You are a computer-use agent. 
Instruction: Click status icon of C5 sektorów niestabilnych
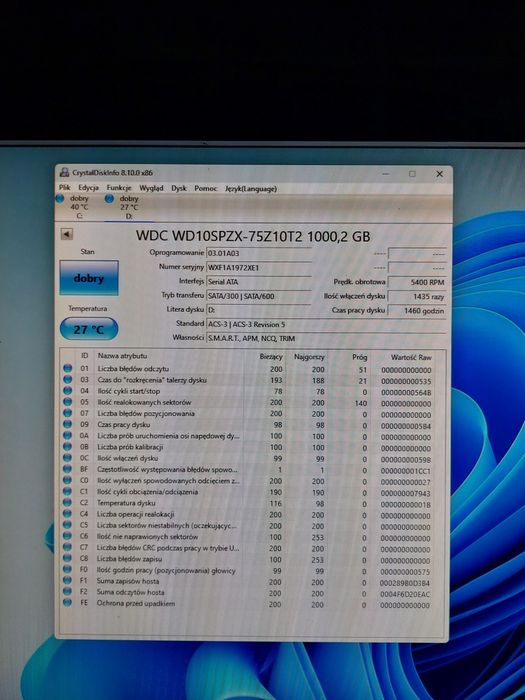click(x=67, y=525)
